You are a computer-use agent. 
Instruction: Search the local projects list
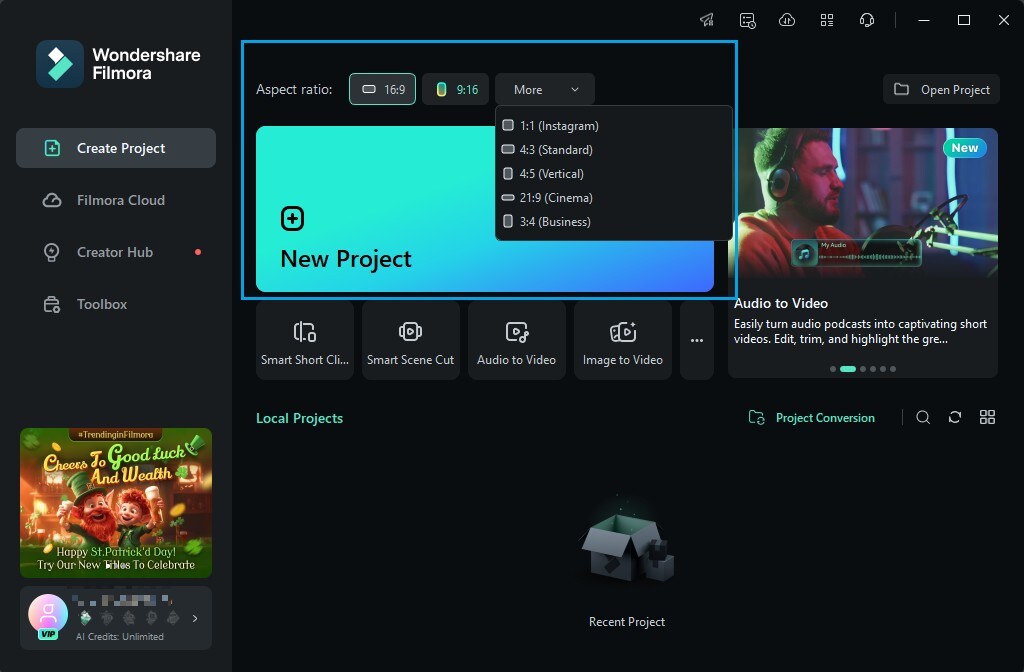(x=923, y=417)
